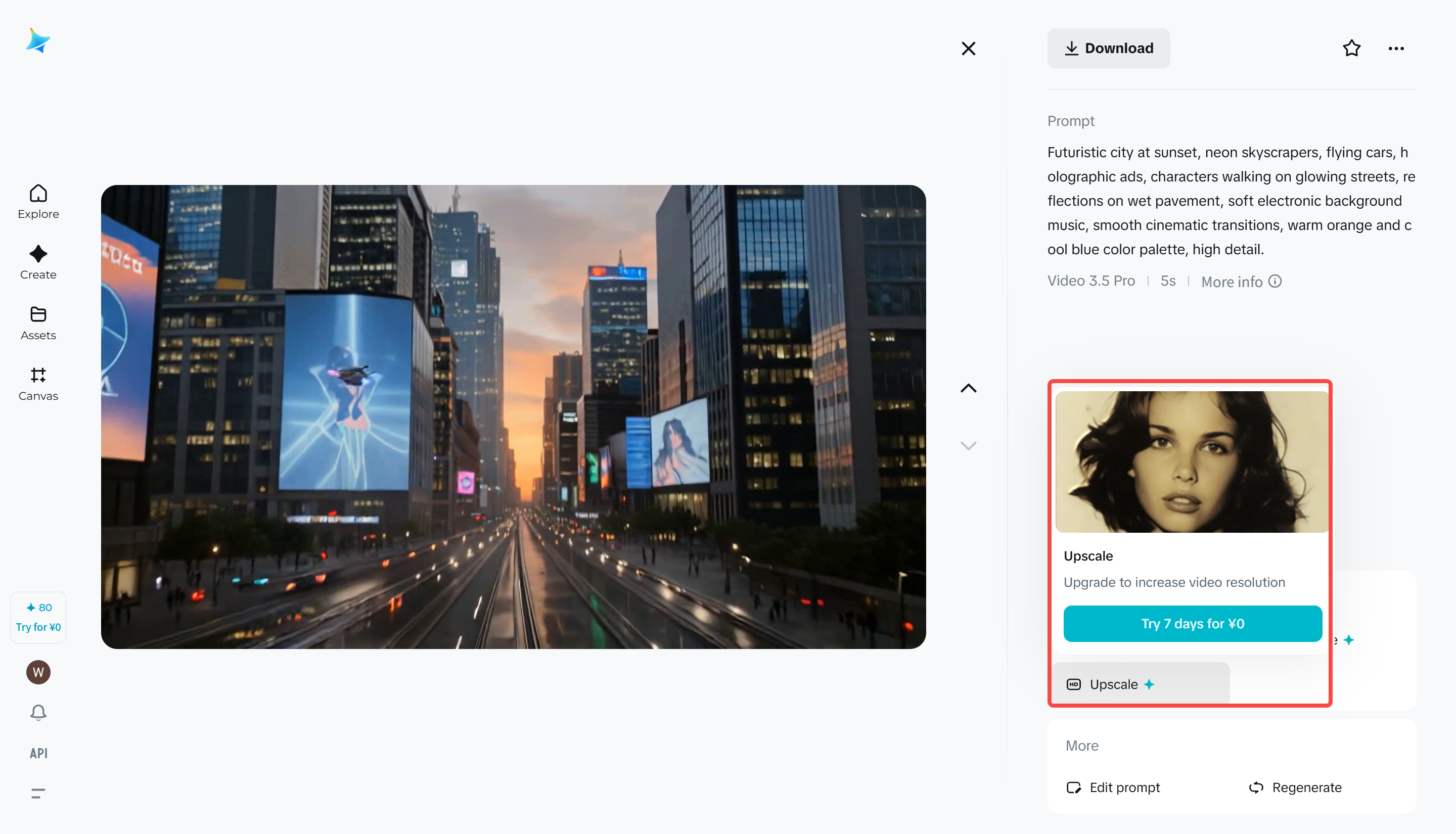Open the Assets panel

pos(38,323)
